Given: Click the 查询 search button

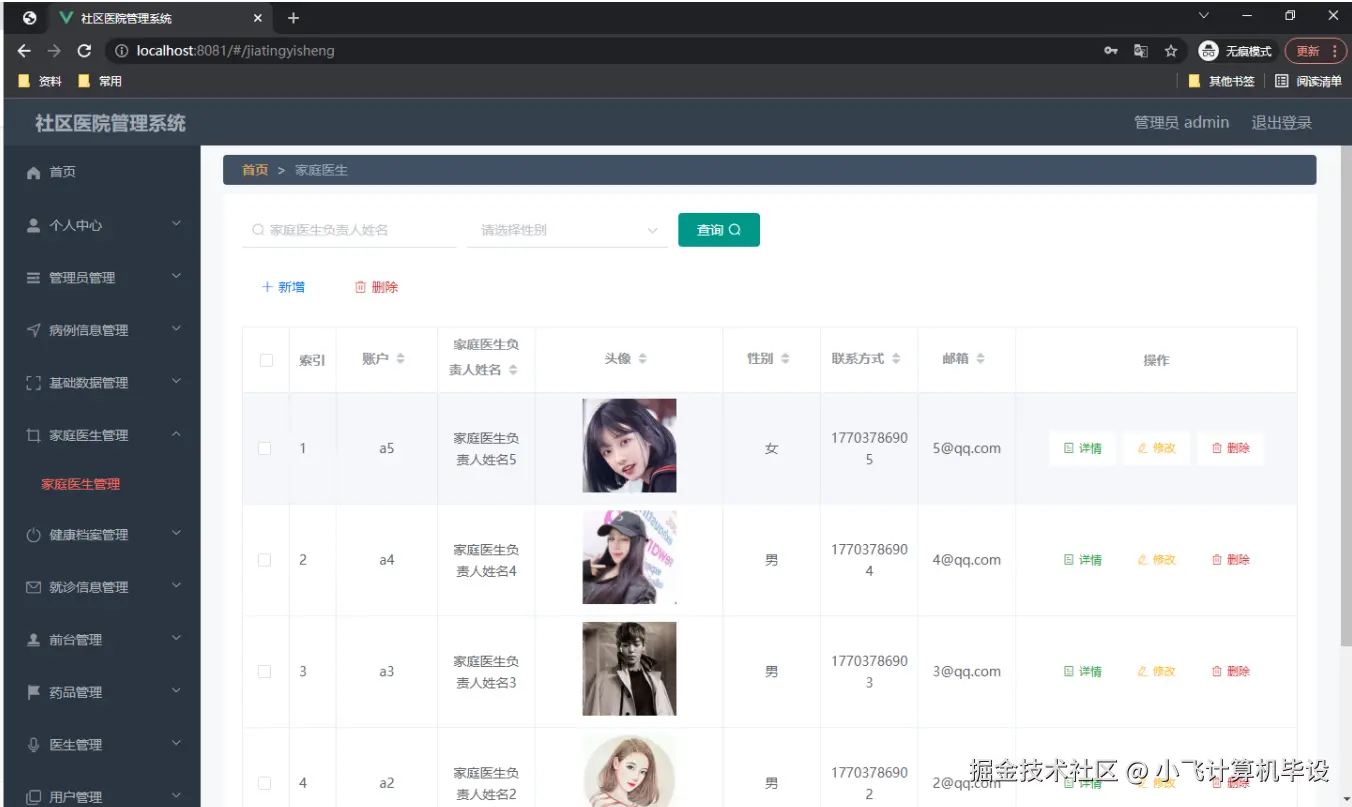Looking at the screenshot, I should click(x=719, y=230).
